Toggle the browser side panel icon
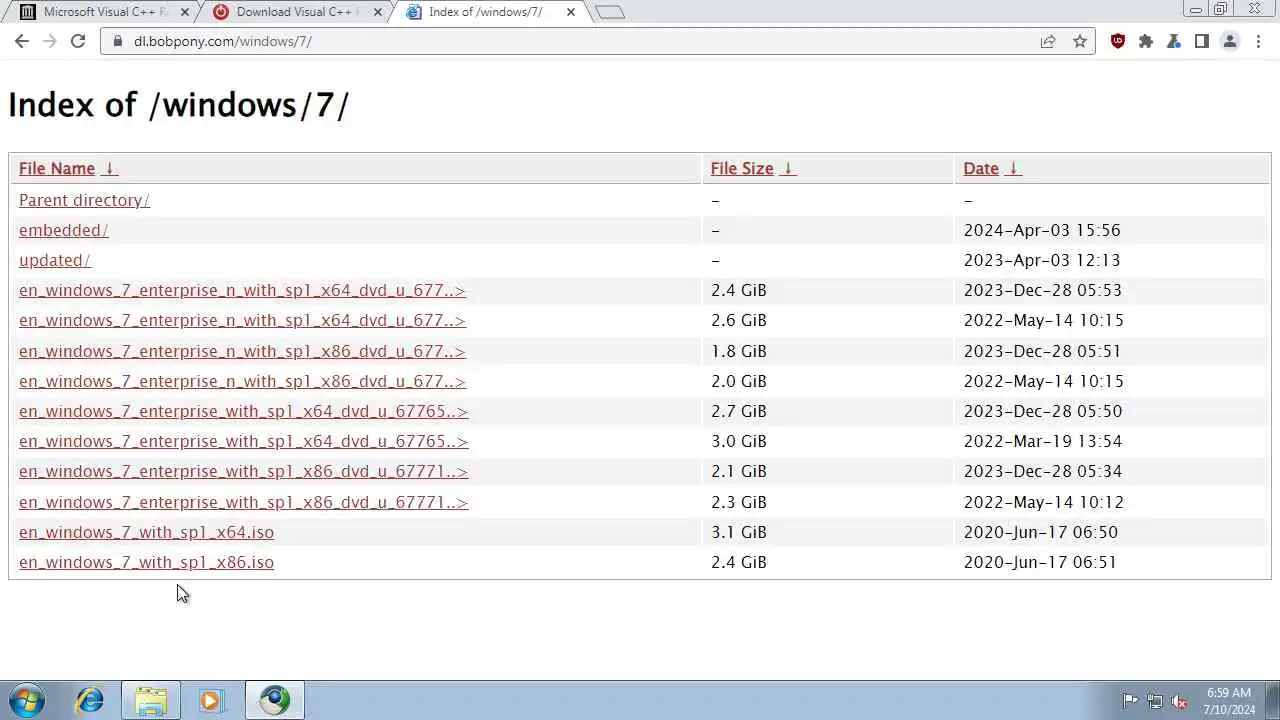This screenshot has width=1280, height=720. coord(1202,41)
